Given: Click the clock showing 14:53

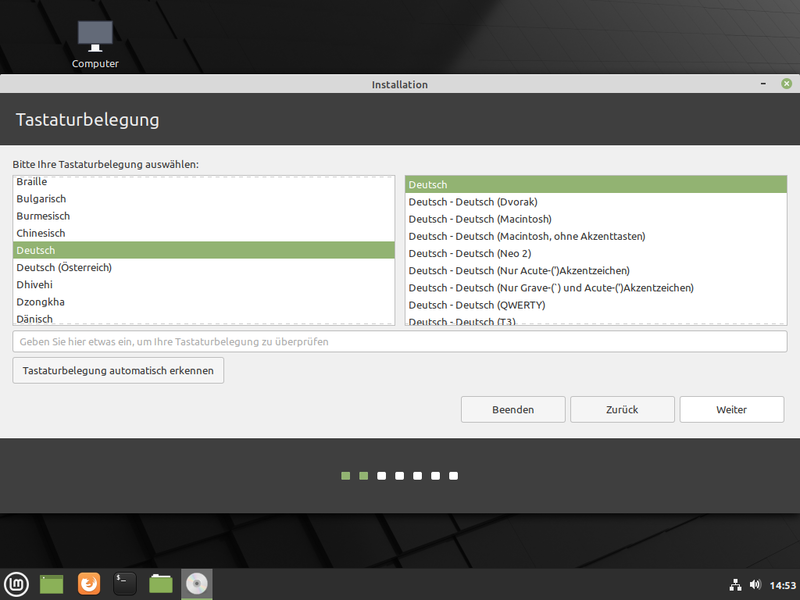Looking at the screenshot, I should tap(782, 584).
